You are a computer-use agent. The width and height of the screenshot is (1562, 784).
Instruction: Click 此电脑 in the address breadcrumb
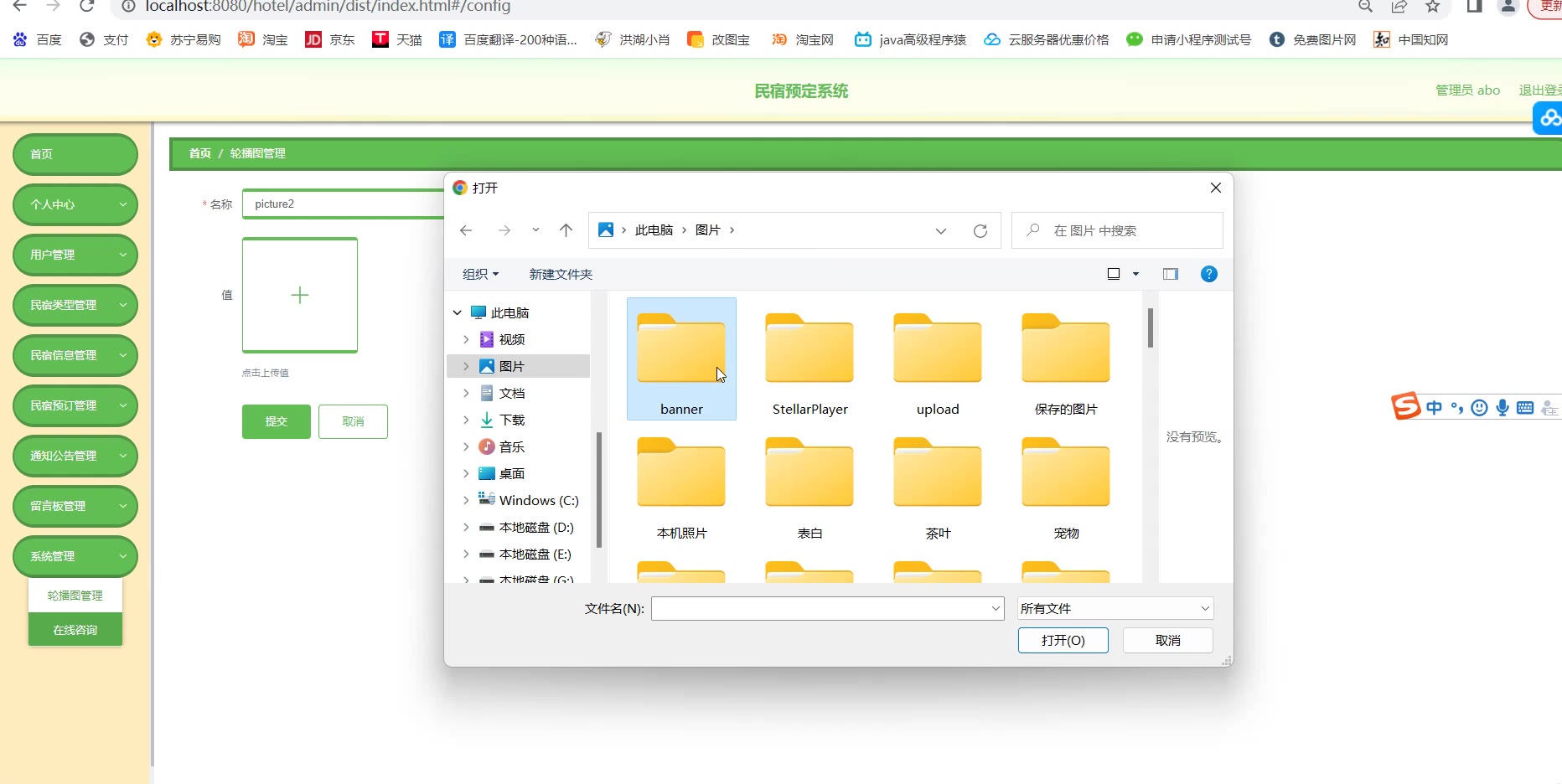[654, 230]
